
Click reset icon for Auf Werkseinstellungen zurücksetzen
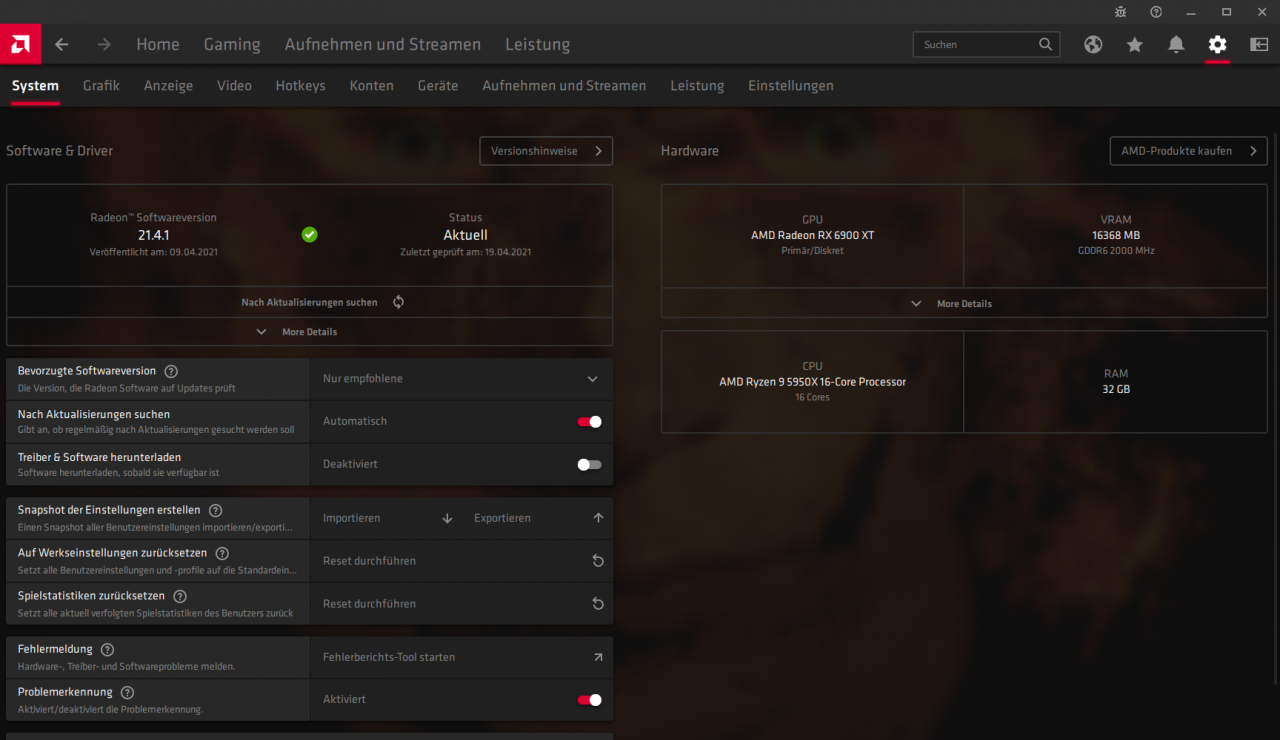coord(598,561)
